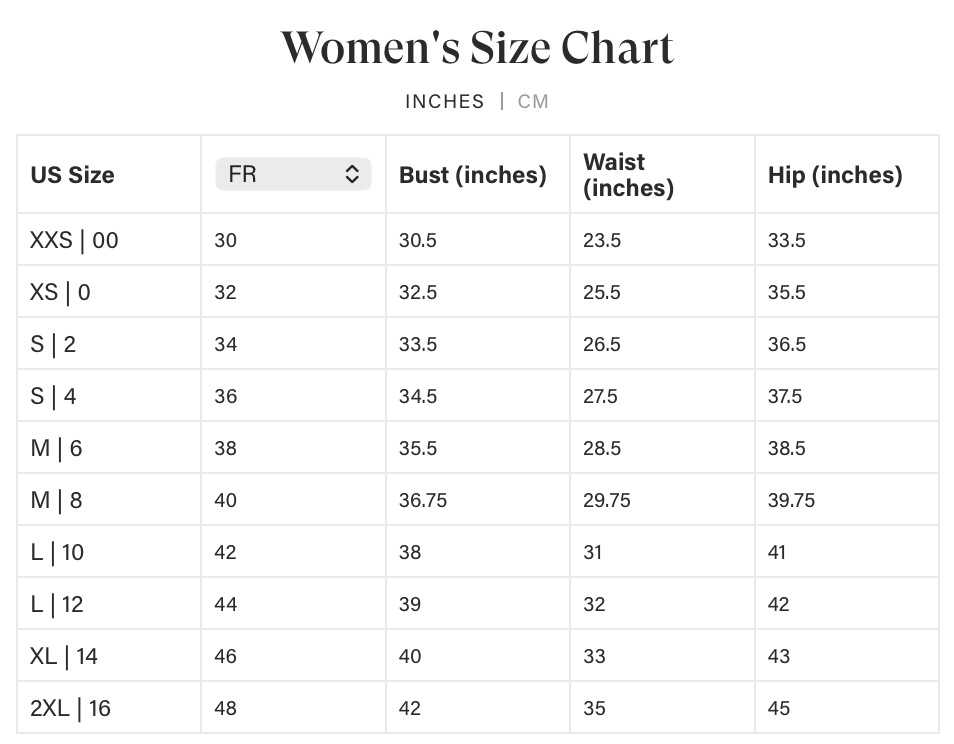Select the XXS | 00 size row
Screen dimensions: 954x744
click(74, 240)
